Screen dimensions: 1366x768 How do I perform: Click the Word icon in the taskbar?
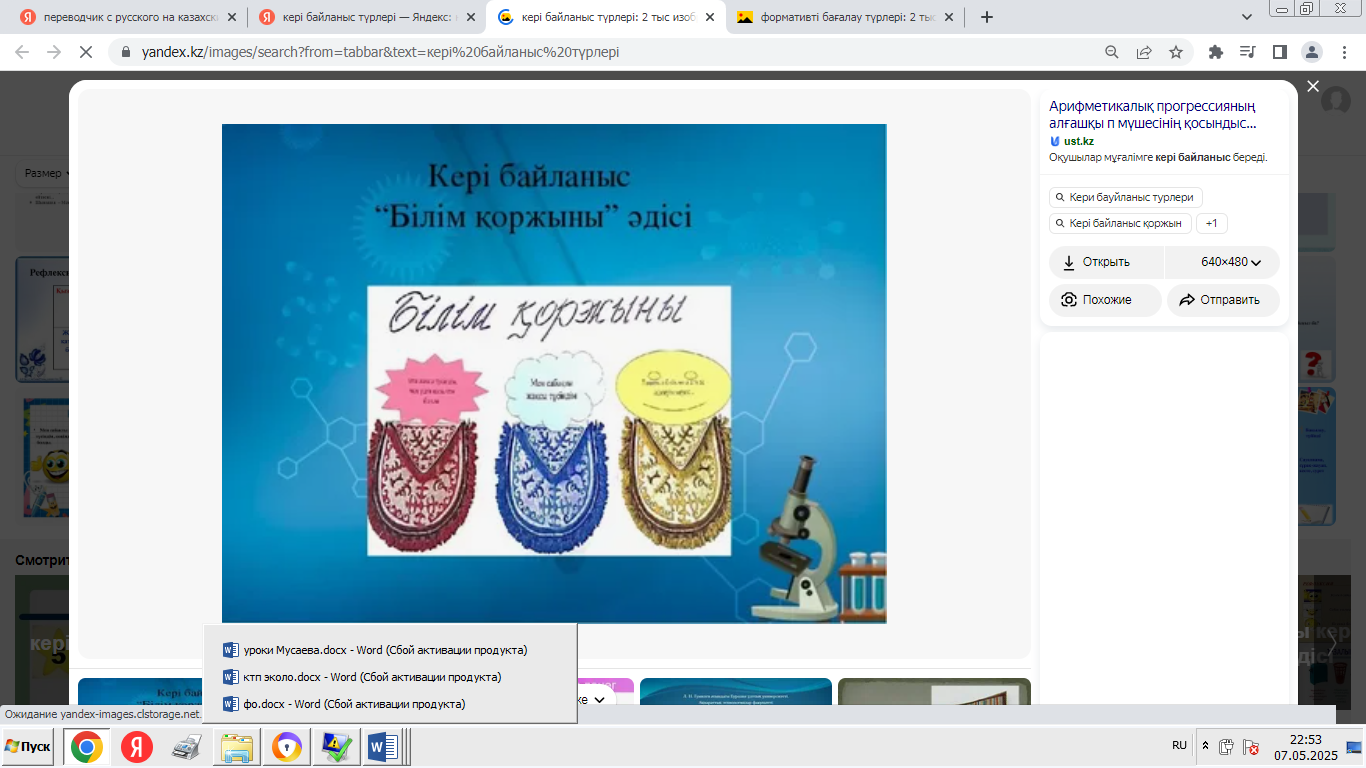(383, 747)
